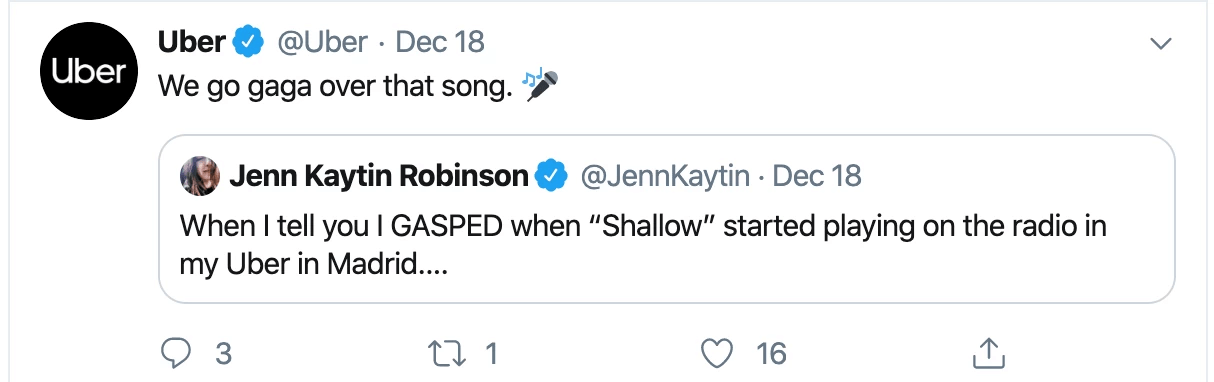Image resolution: width=1214 pixels, height=382 pixels.
Task: Open the Uber profile avatar
Action: 89,72
